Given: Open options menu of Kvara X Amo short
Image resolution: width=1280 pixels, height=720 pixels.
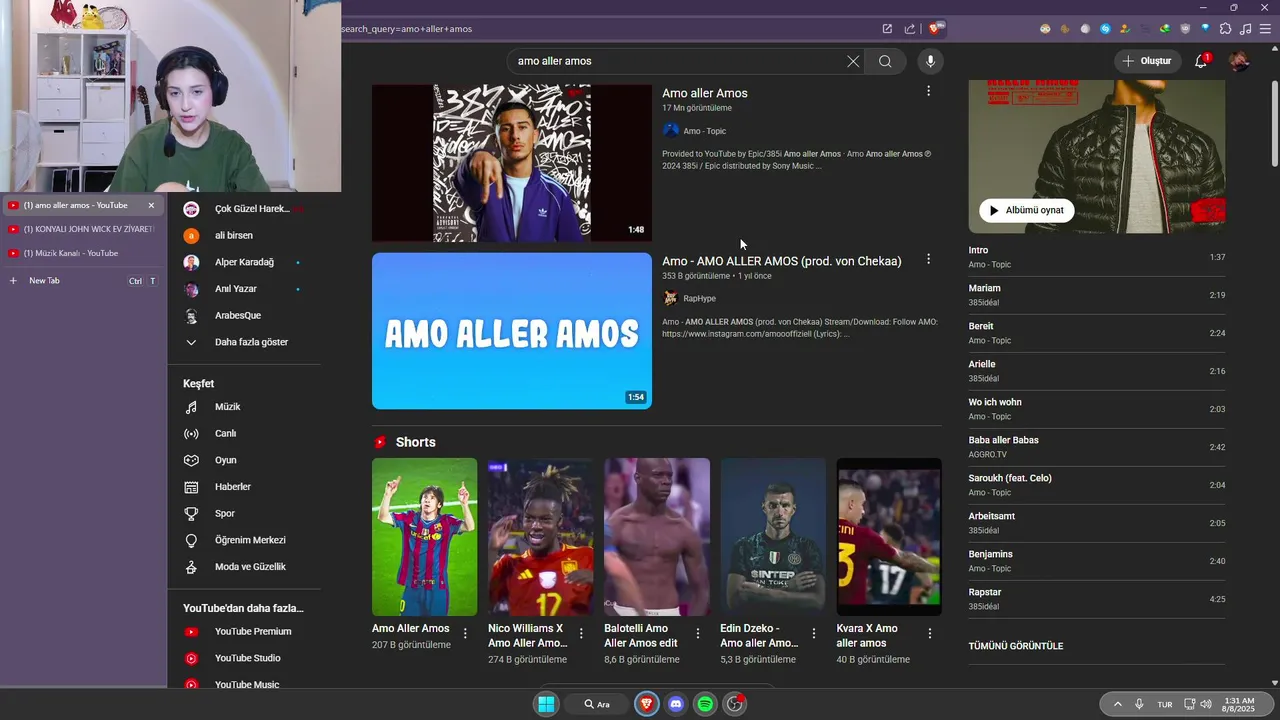Looking at the screenshot, I should 930,633.
